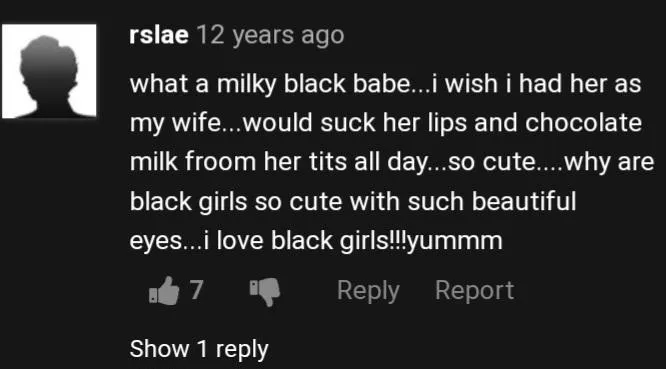Expand the hidden reply thread
The height and width of the screenshot is (369, 666).
tap(199, 349)
